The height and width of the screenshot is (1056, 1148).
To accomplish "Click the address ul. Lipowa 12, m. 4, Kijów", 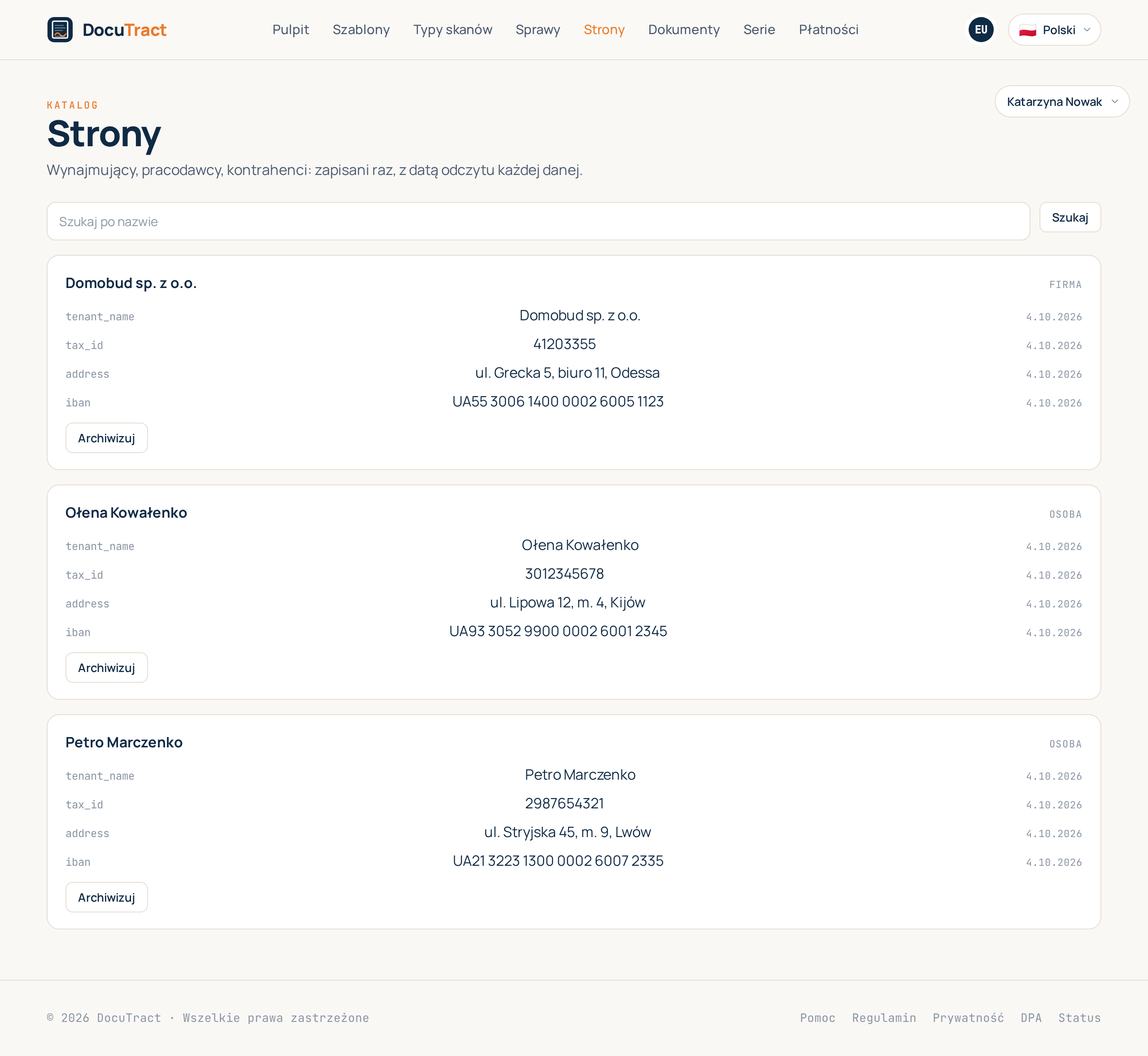I will (x=567, y=602).
